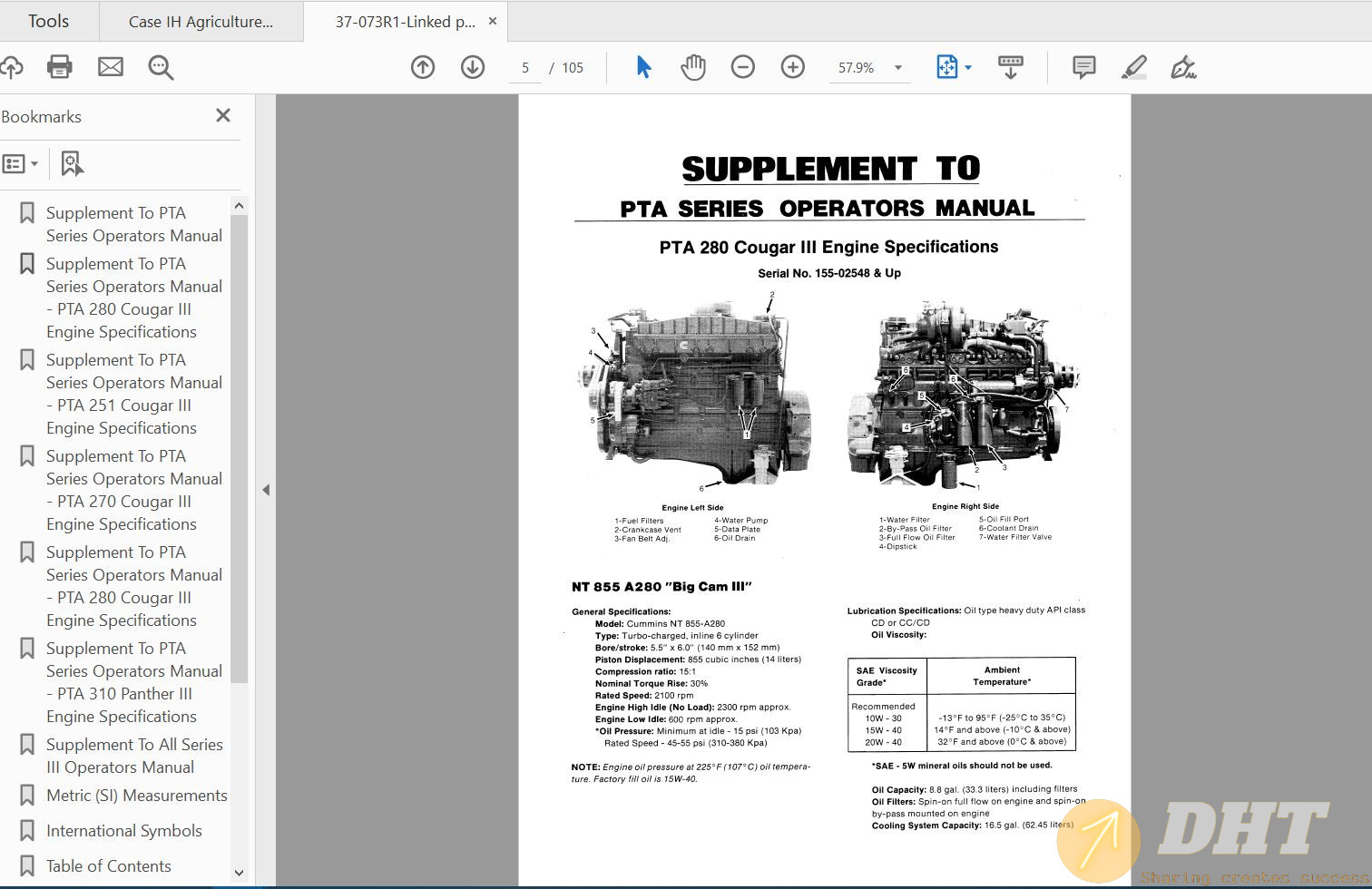Click the bookmarks panel scrollbar thumb
Viewport: 1372px width, 889px height.
point(239,449)
